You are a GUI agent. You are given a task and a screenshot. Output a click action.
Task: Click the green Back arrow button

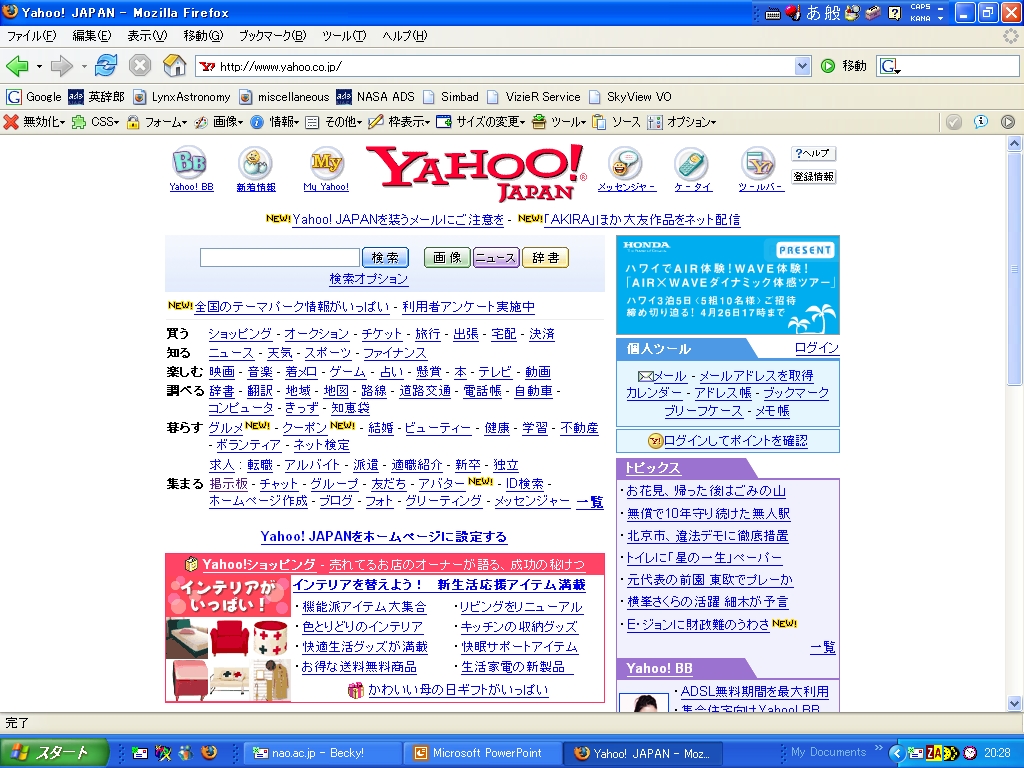click(17, 66)
